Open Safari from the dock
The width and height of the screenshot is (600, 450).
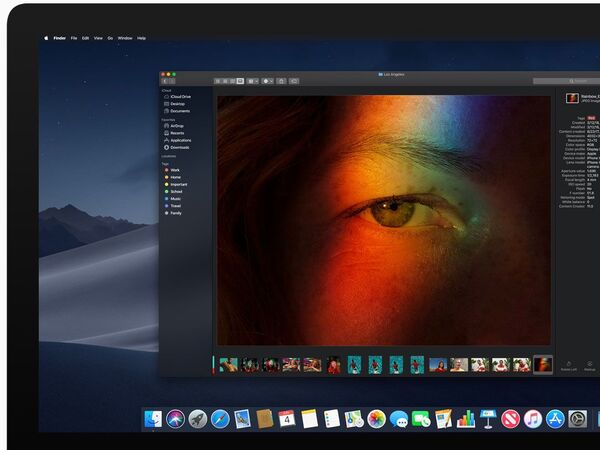(220, 419)
